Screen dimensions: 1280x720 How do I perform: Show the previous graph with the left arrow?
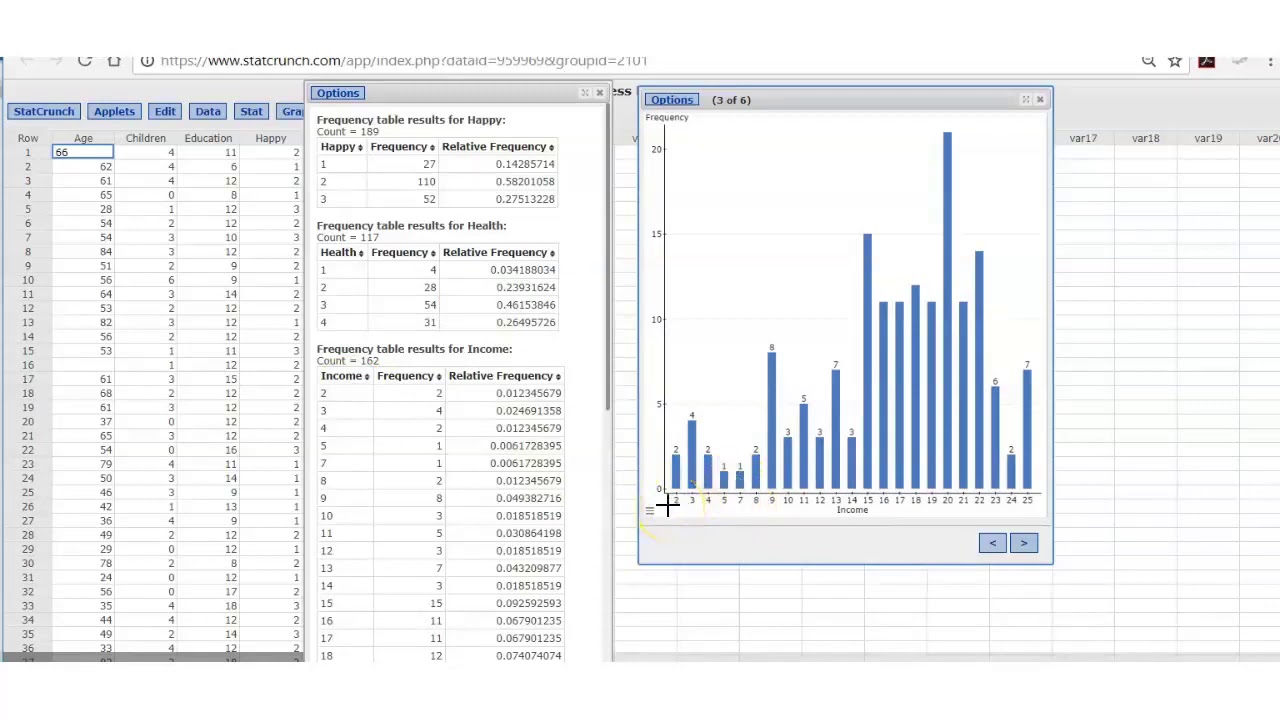[992, 543]
